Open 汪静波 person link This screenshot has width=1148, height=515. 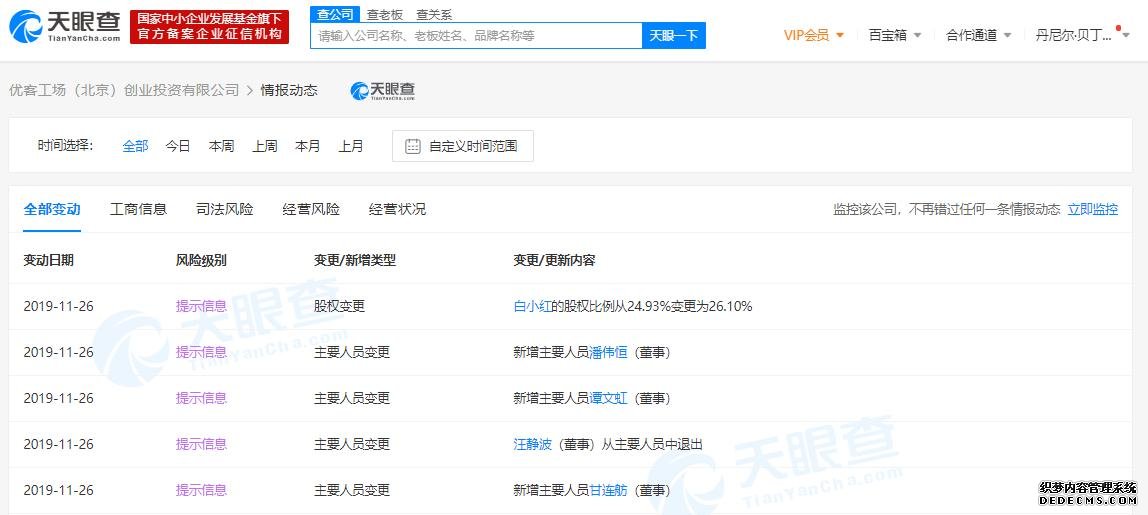[532, 444]
